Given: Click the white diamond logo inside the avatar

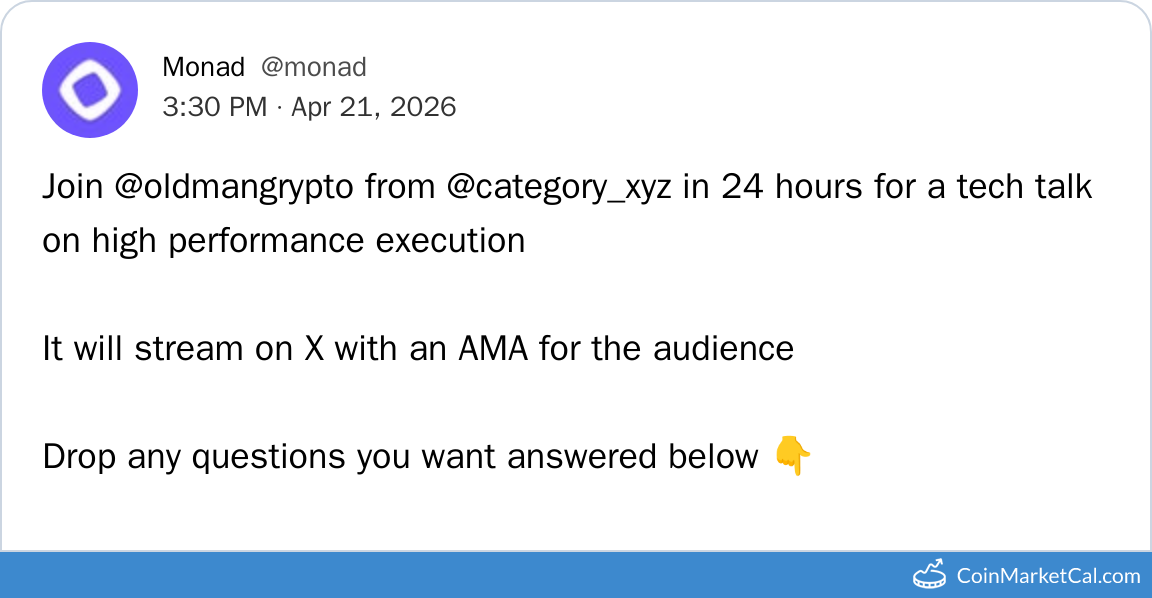Looking at the screenshot, I should click(90, 90).
